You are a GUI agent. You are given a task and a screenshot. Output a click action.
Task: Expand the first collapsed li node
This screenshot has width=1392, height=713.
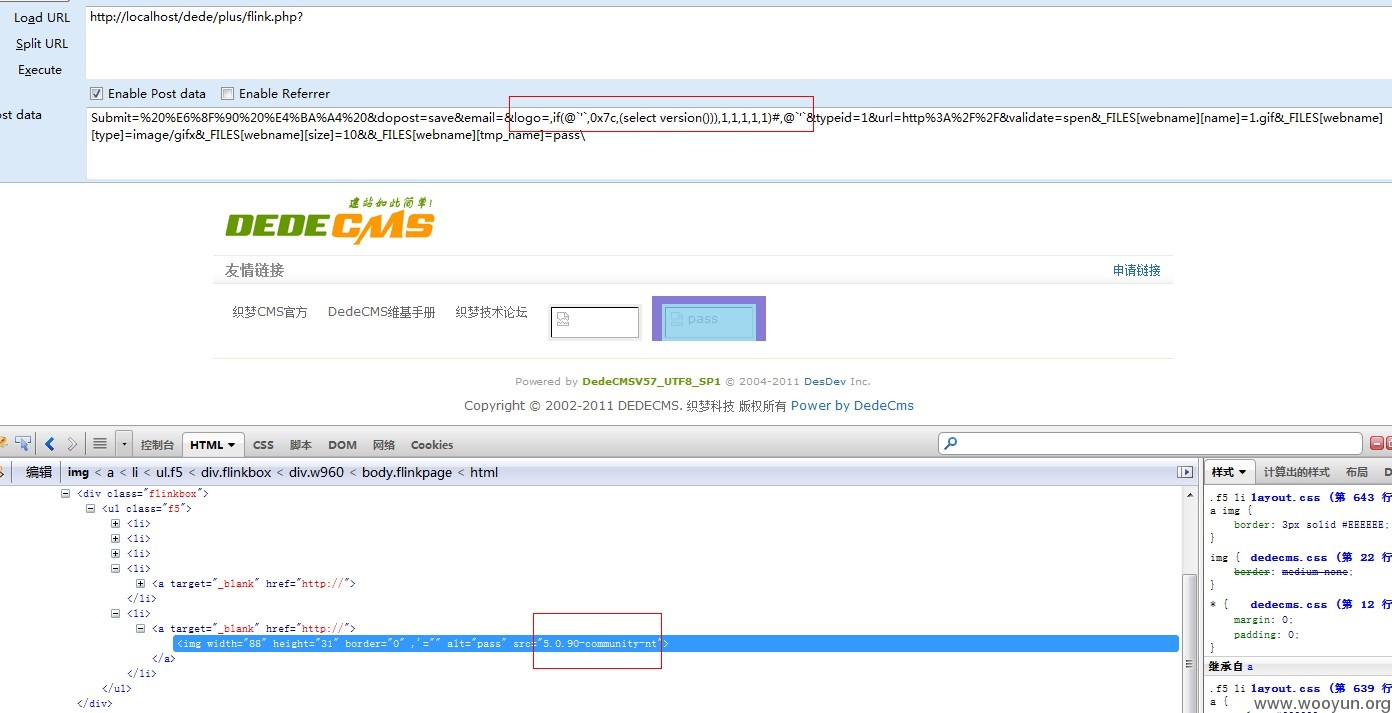[116, 523]
